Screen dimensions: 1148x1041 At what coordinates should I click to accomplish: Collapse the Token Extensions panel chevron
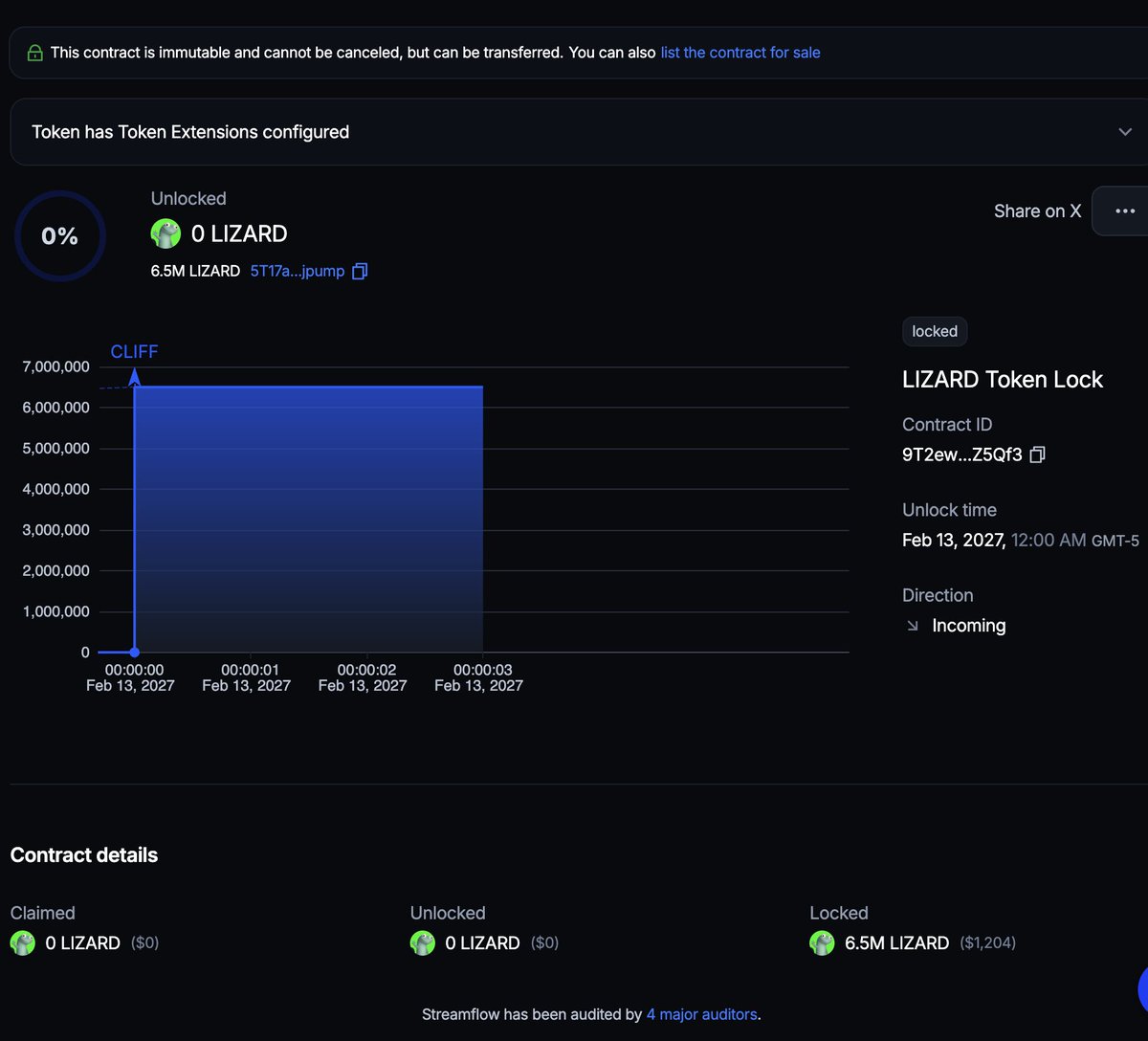point(1125,131)
